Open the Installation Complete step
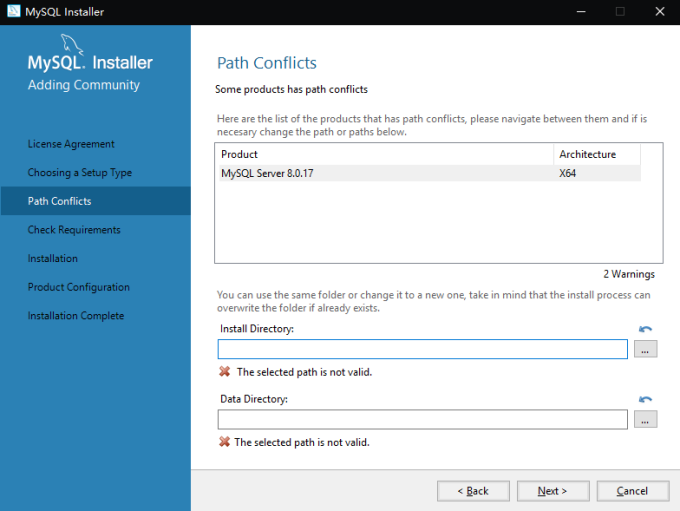680x511 pixels. click(76, 316)
